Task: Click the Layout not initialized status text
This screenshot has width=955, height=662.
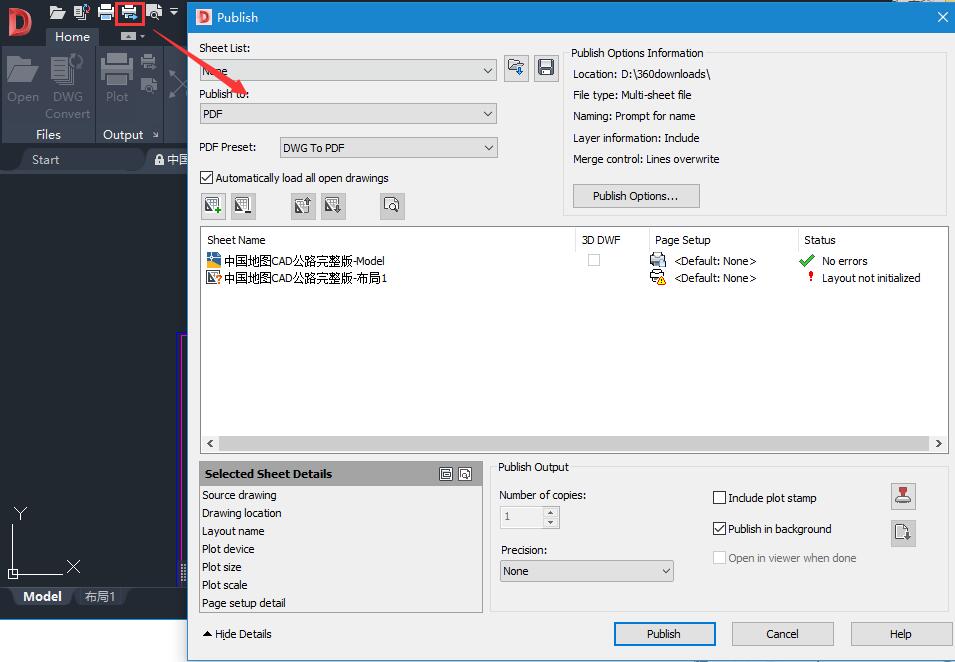Action: click(871, 278)
